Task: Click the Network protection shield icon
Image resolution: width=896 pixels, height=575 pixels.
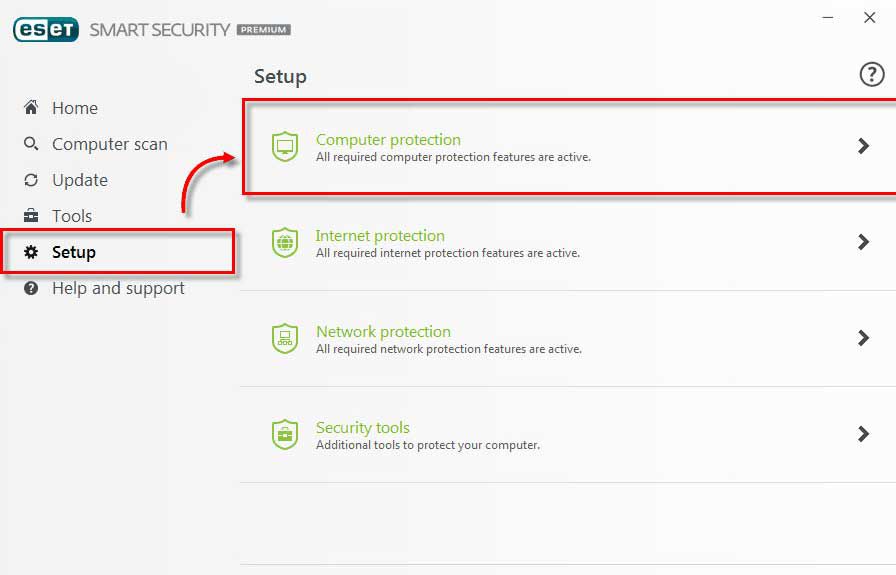Action: [285, 338]
